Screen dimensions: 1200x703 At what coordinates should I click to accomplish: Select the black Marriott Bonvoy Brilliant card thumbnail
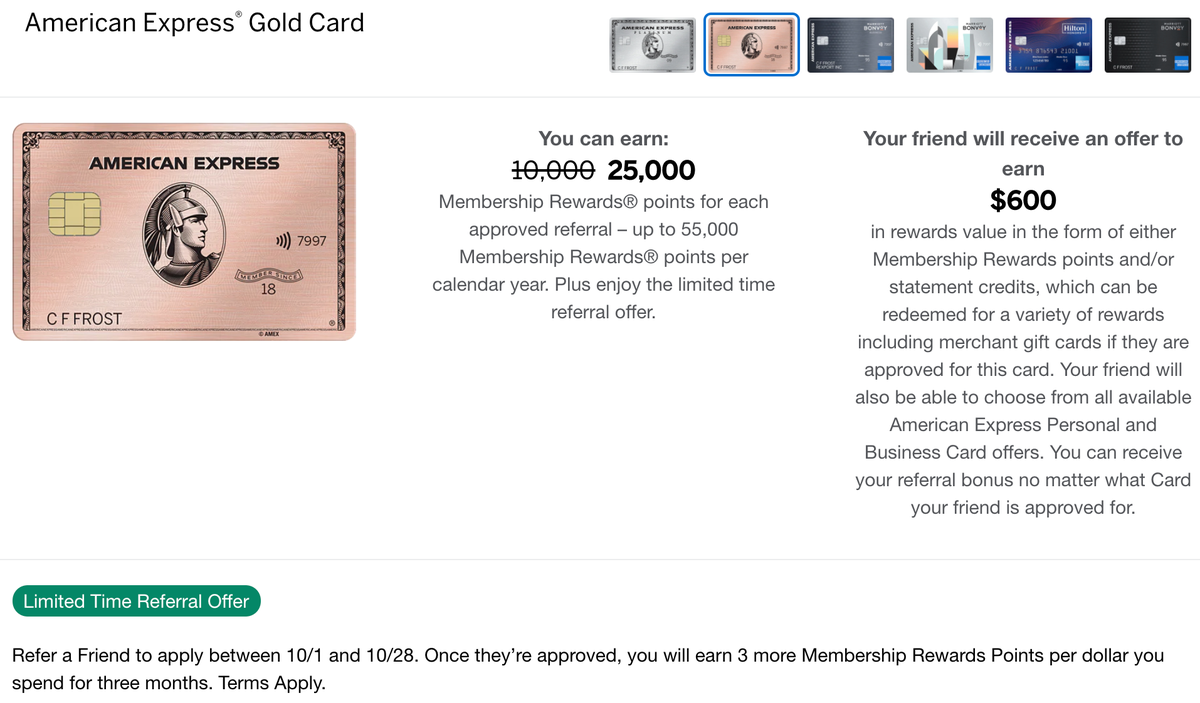[x=1147, y=45]
